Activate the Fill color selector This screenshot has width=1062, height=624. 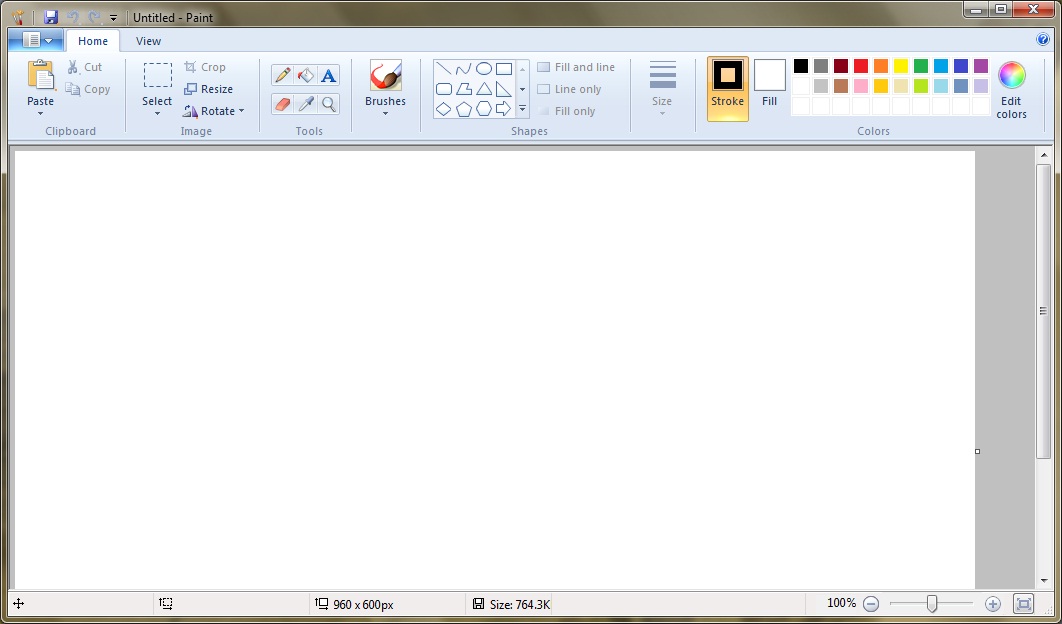pyautogui.click(x=769, y=83)
